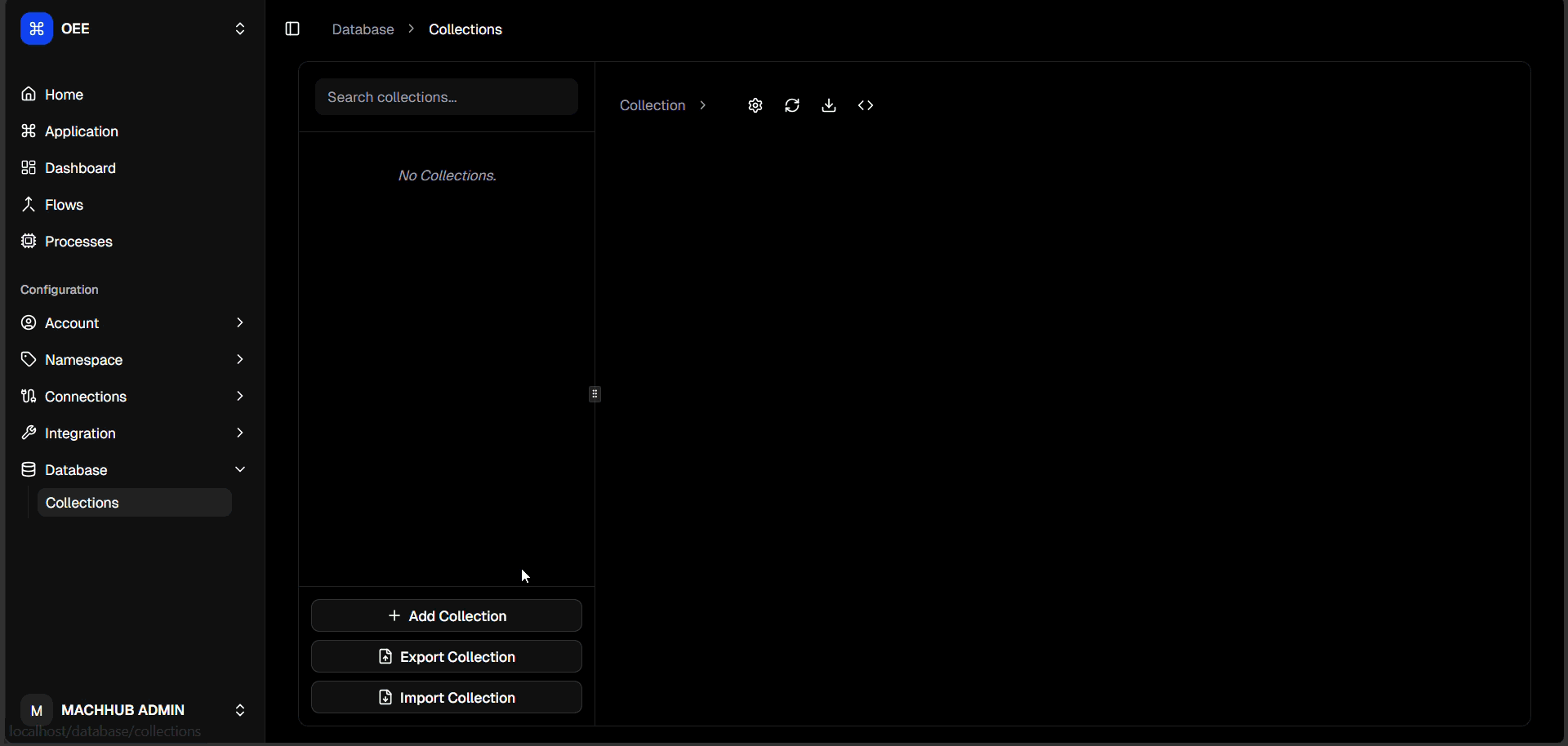Open the OEE workspace switcher chevrons
1568x746 pixels.
point(240,29)
